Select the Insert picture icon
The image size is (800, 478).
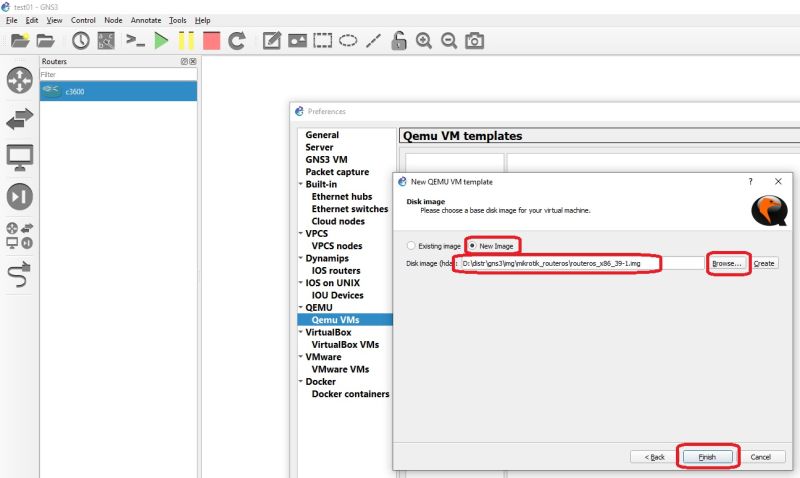(x=297, y=40)
